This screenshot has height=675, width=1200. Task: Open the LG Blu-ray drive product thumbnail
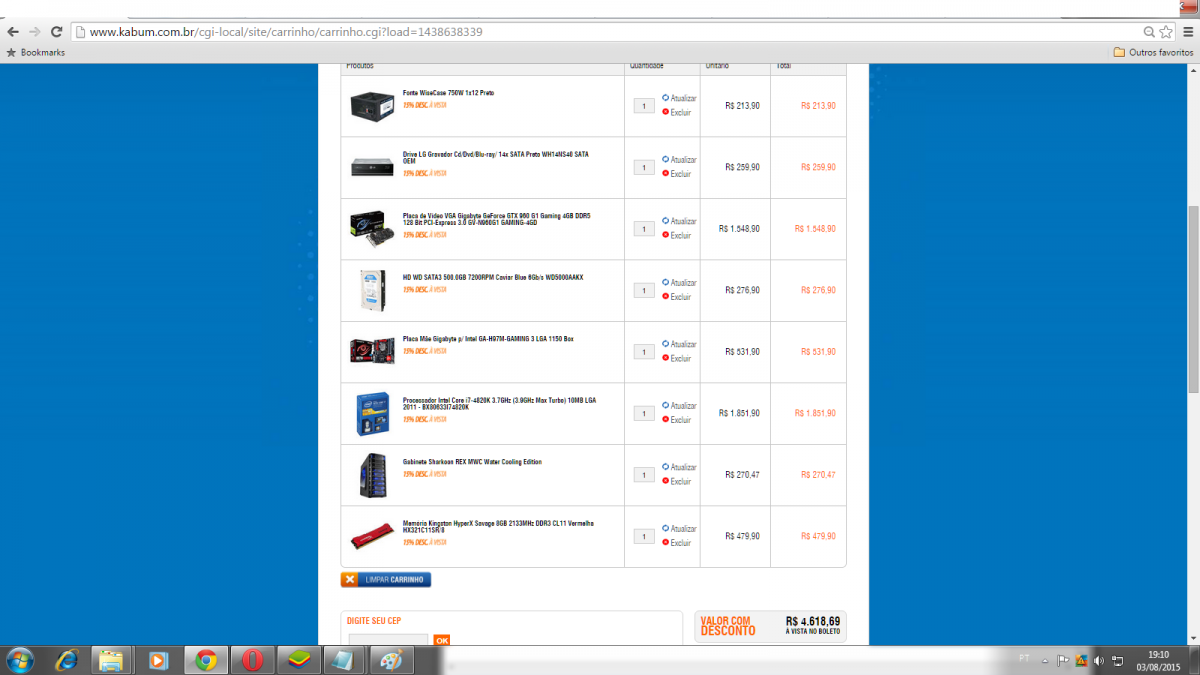[372, 167]
